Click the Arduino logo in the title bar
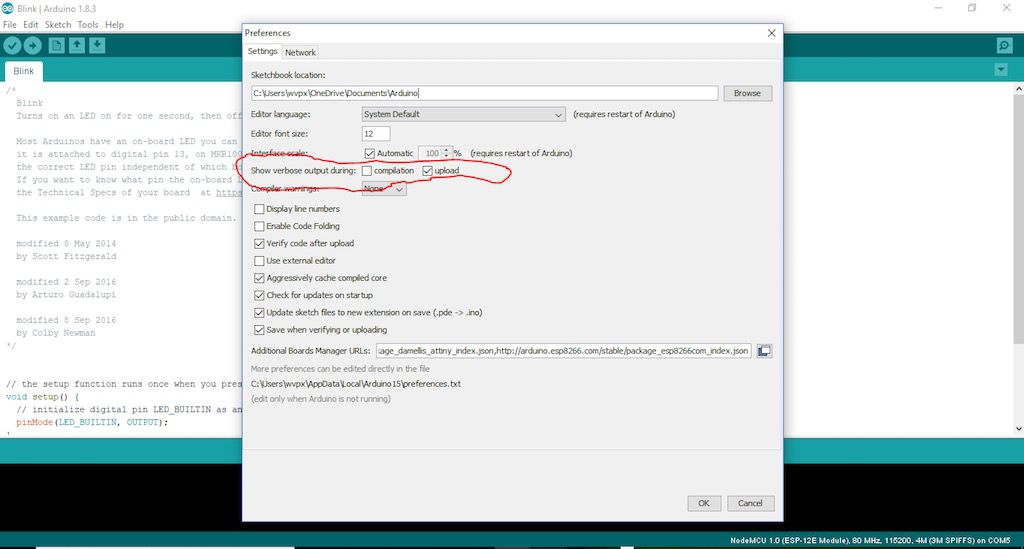The image size is (1024, 549). [7, 8]
